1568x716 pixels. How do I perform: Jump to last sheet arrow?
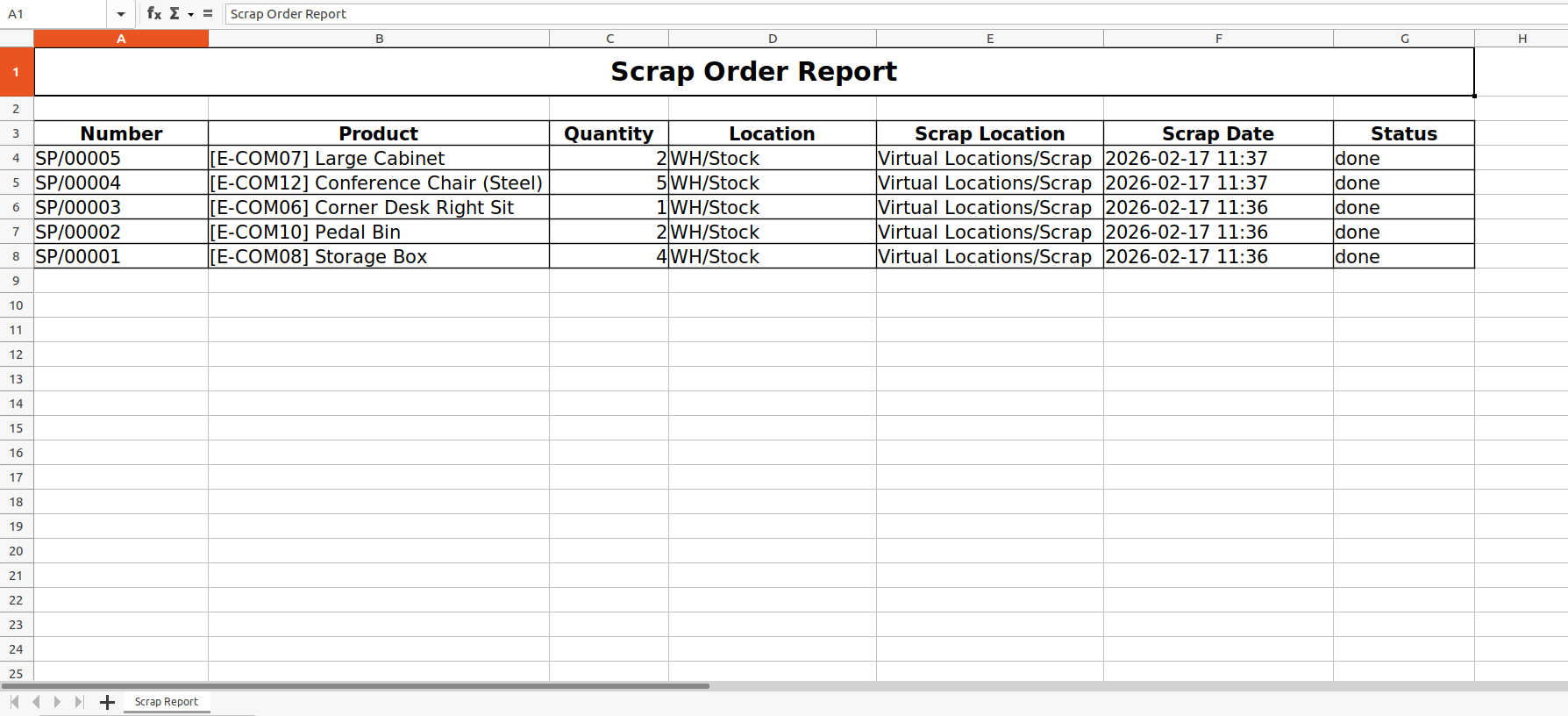pos(79,702)
